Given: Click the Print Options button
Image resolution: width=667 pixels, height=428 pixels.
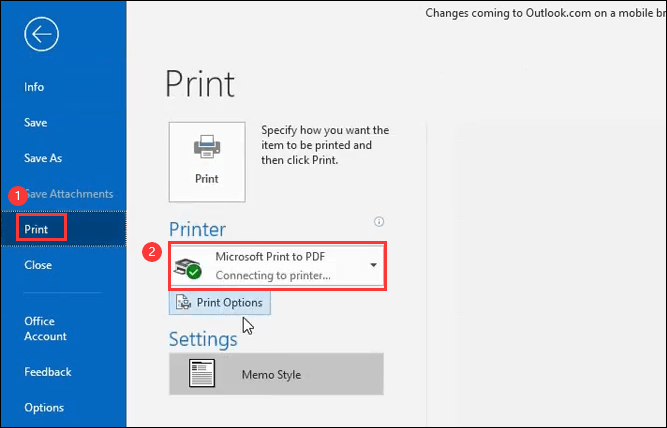Looking at the screenshot, I should coord(219,302).
